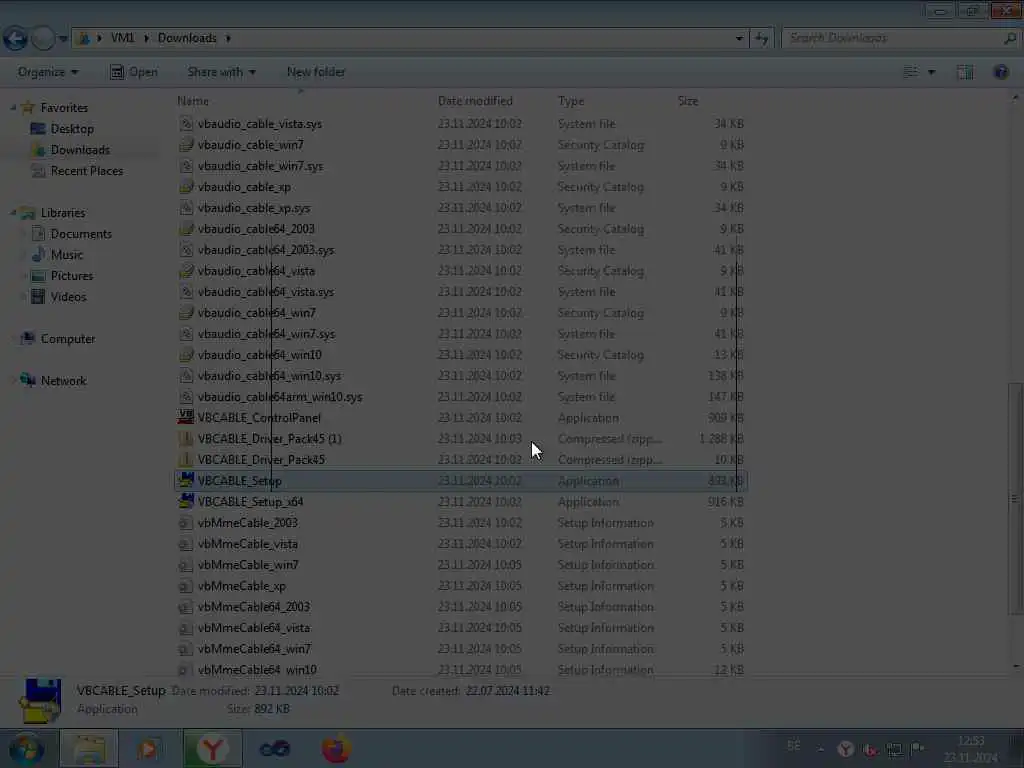Screen dimensions: 1024x768
Task: Open the Organize menu
Action: point(48,72)
